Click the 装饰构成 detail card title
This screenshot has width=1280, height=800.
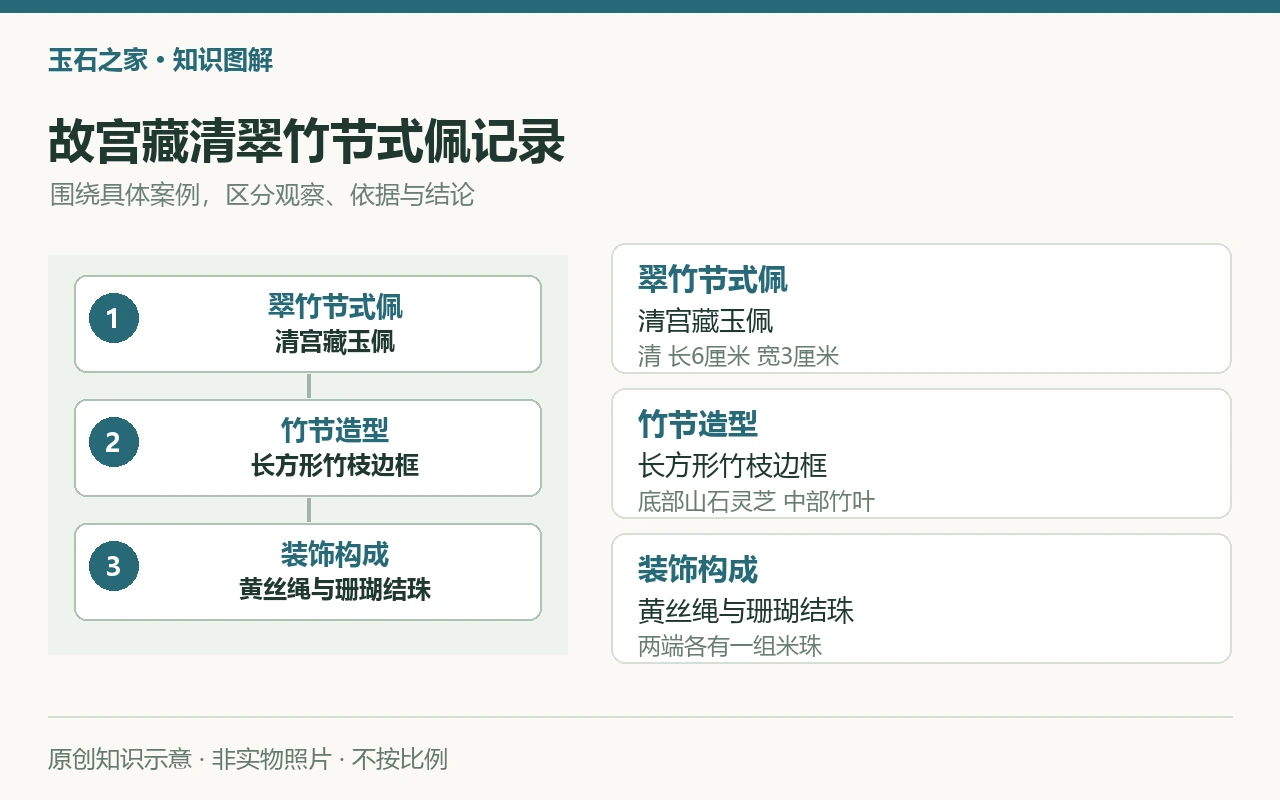tap(698, 569)
